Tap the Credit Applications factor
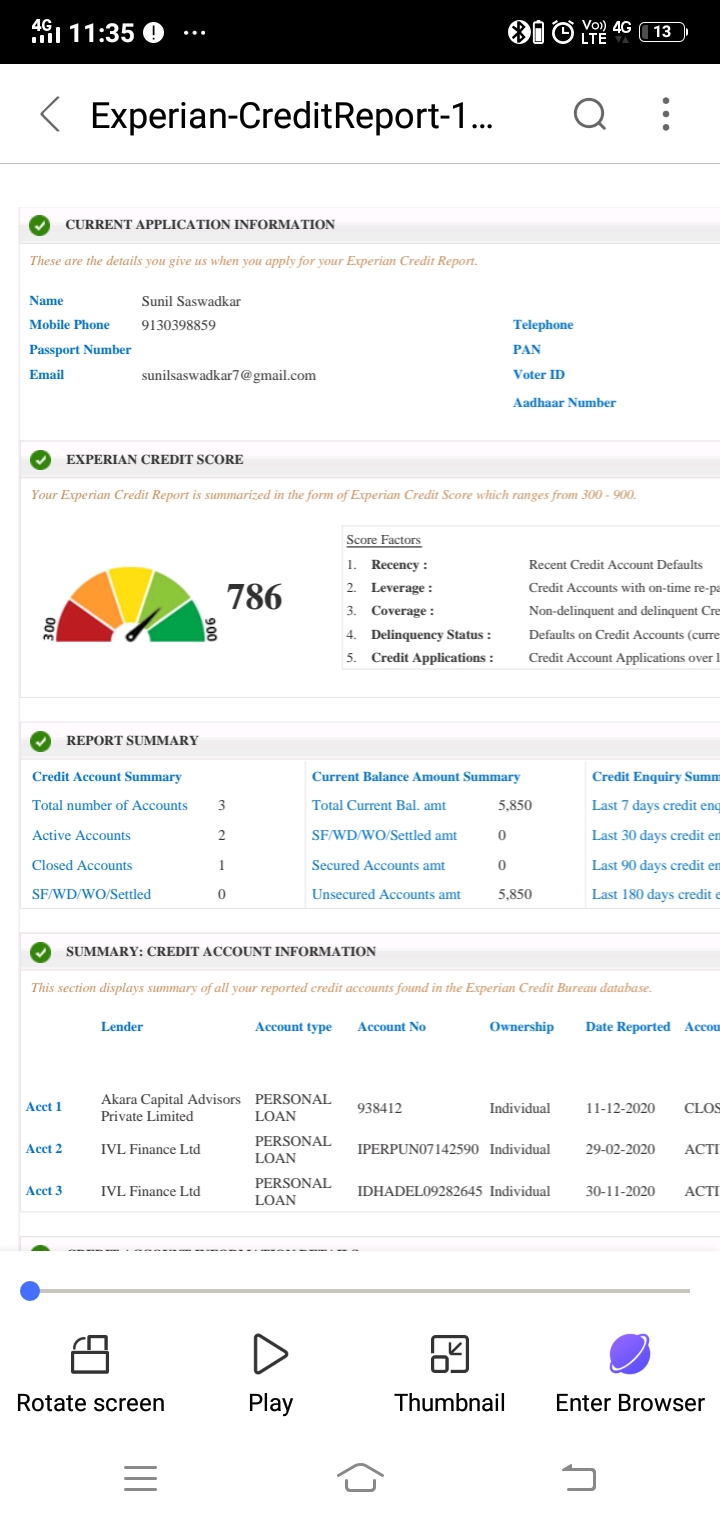This screenshot has width=720, height=1520. click(x=432, y=658)
